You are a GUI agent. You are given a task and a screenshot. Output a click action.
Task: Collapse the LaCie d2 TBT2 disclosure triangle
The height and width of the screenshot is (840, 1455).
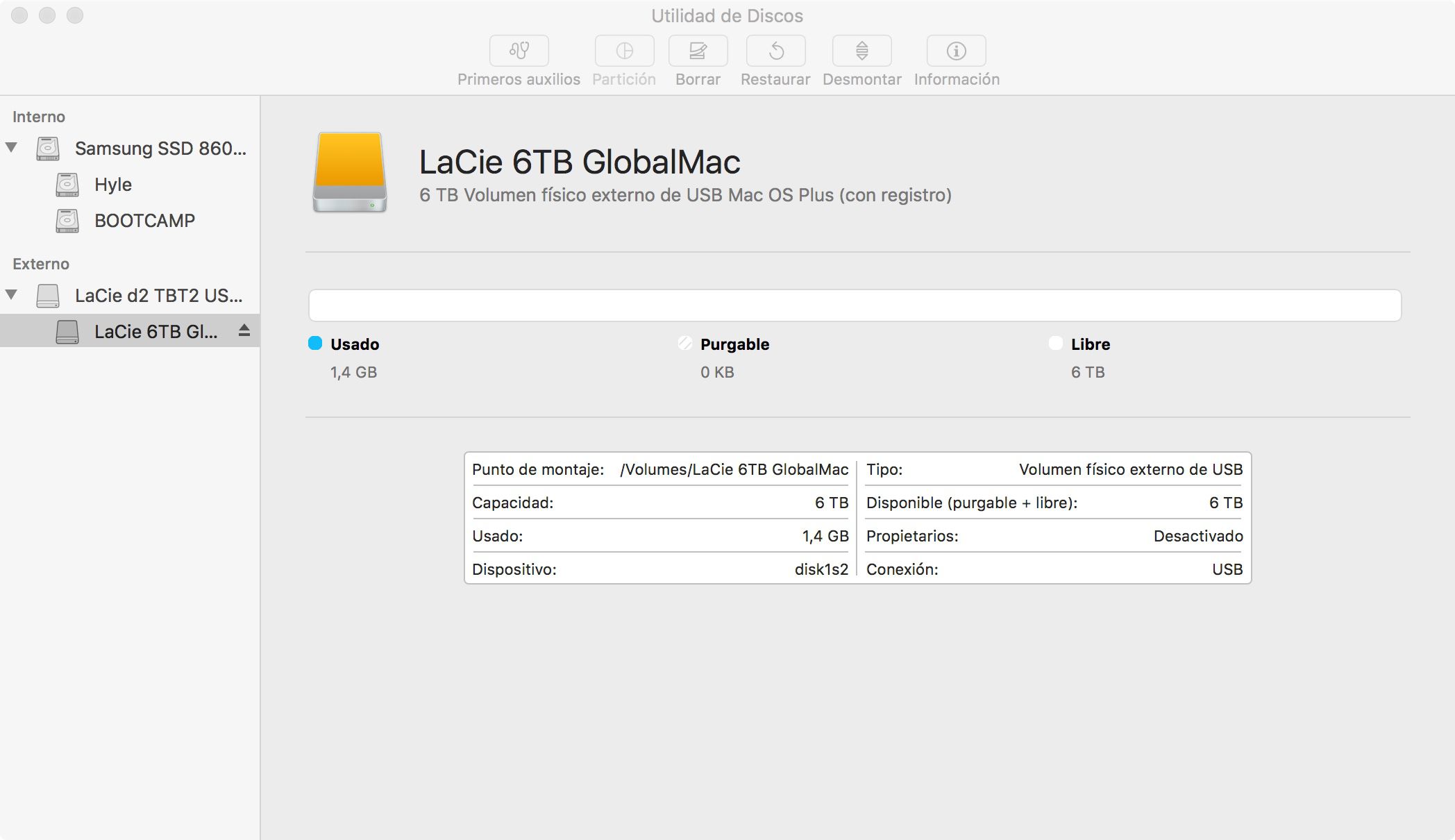(12, 294)
